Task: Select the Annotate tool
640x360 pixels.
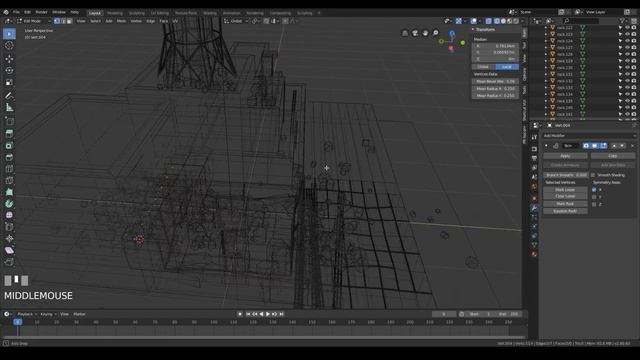Action: (x=9, y=96)
